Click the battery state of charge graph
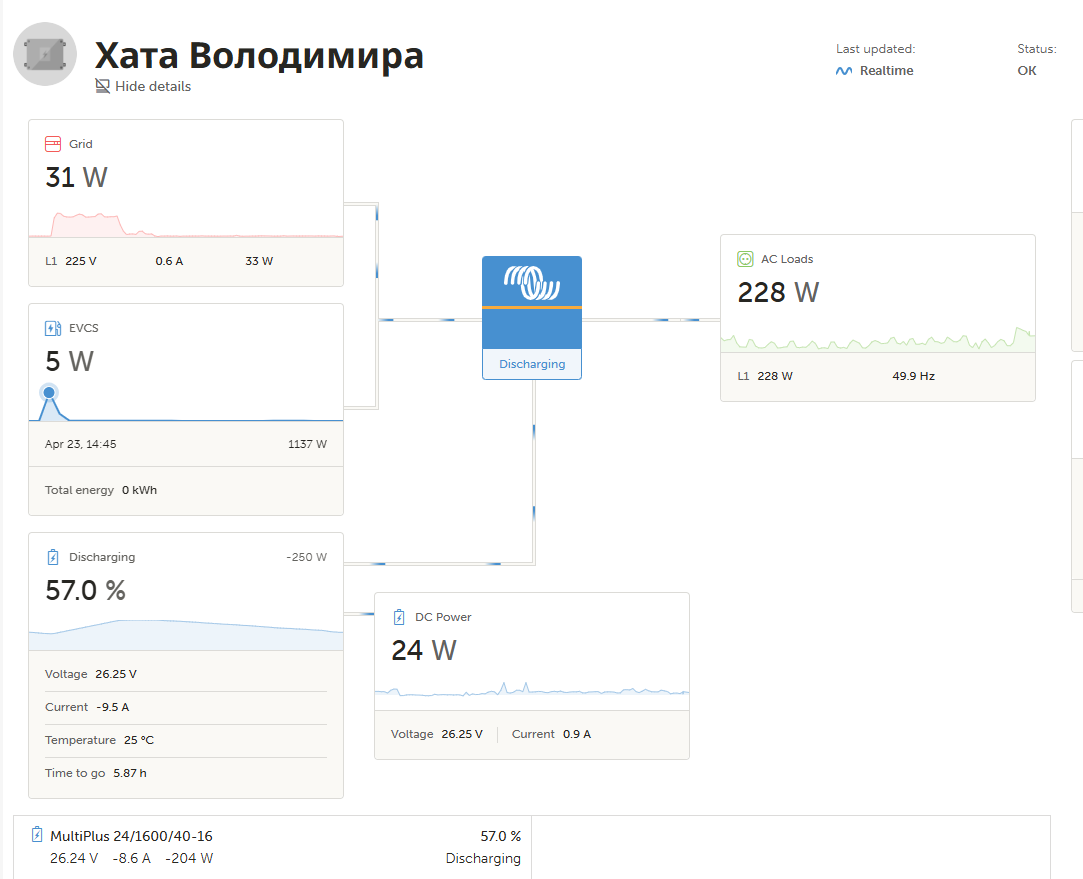The height and width of the screenshot is (879, 1083). (186, 634)
